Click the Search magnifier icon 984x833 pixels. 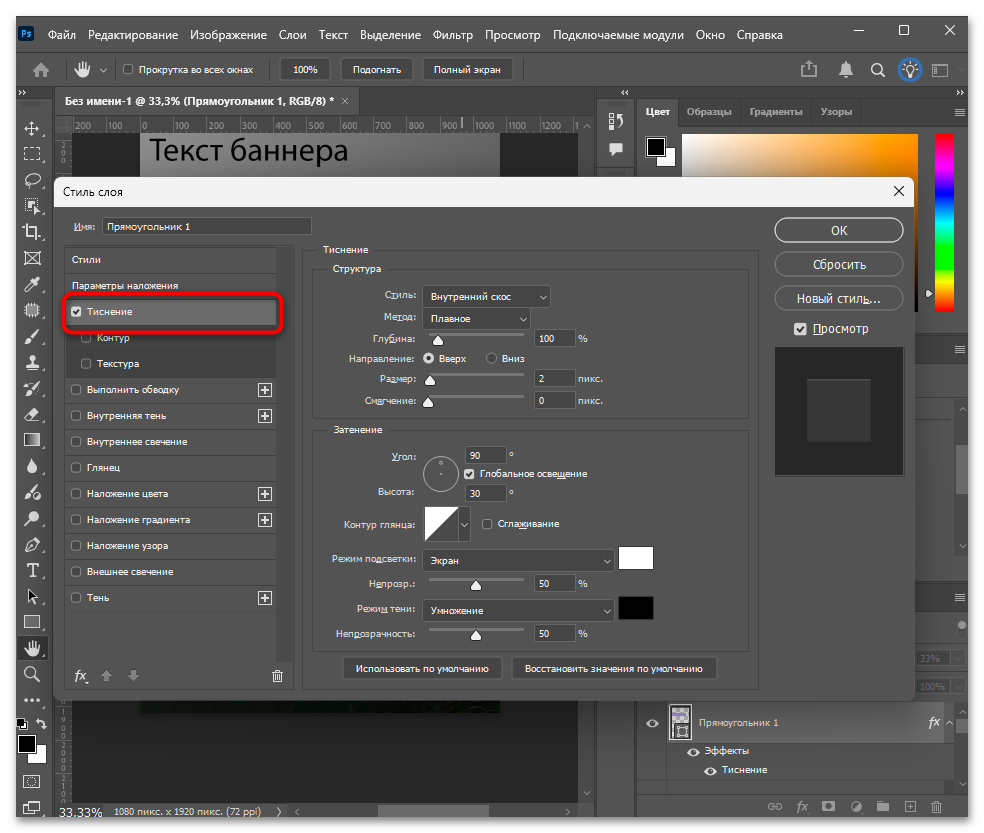click(x=878, y=70)
